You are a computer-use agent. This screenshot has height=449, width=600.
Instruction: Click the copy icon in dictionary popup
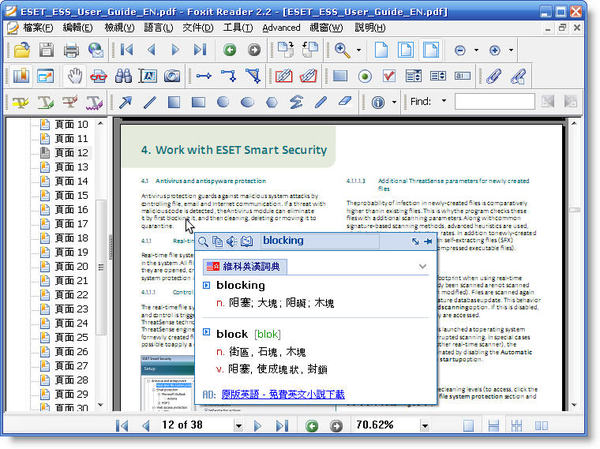coord(217,241)
